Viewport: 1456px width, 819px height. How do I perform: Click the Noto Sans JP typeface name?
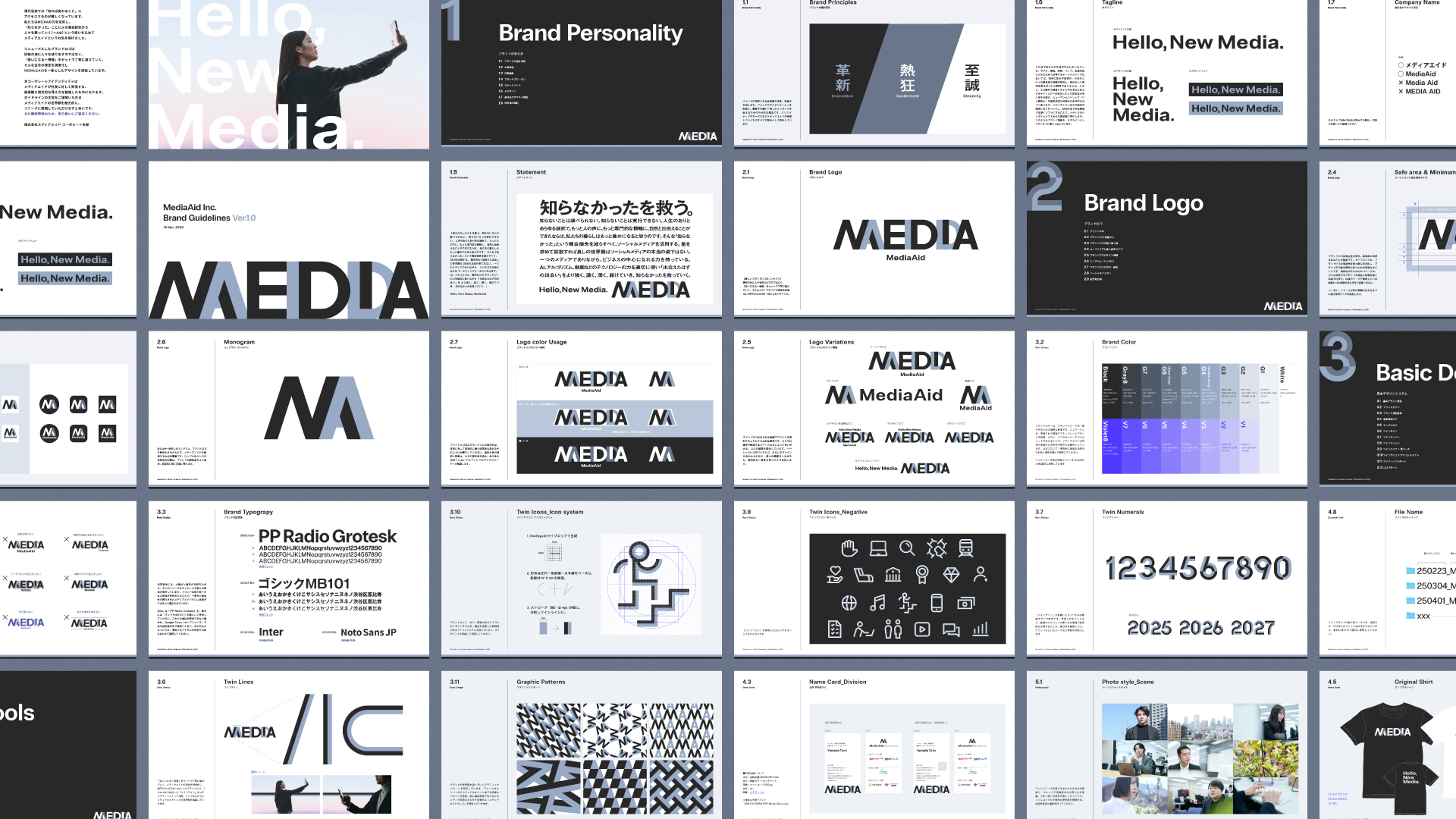click(x=368, y=632)
